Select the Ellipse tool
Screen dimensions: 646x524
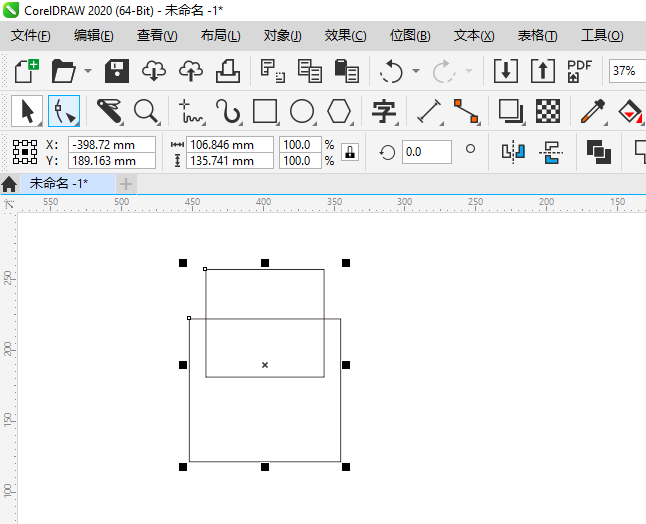(x=302, y=111)
